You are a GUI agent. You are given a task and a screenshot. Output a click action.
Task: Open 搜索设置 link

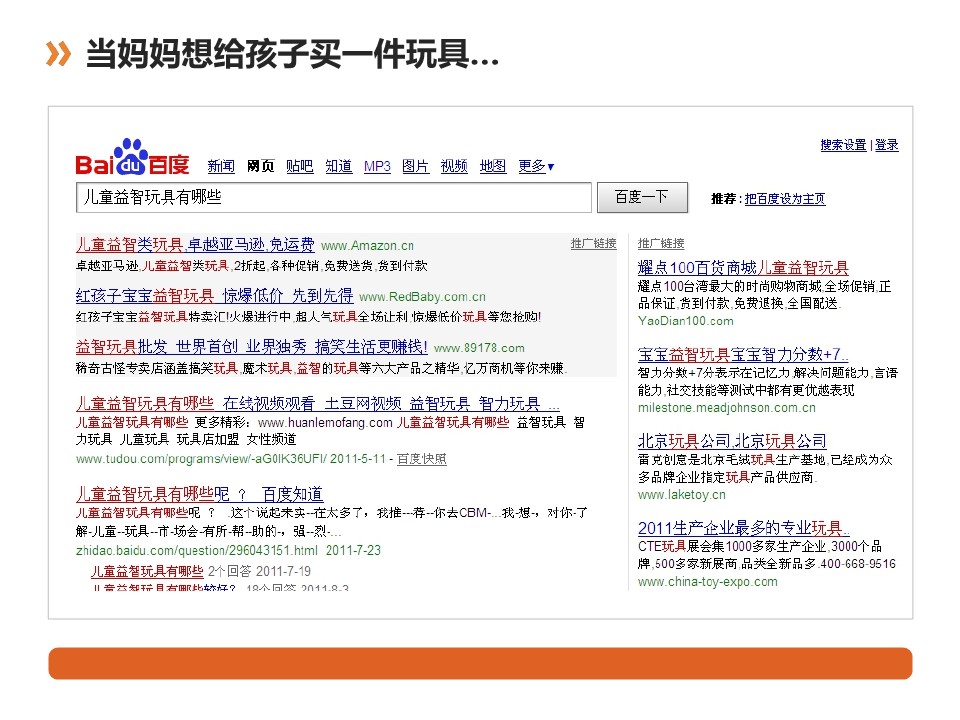(843, 145)
